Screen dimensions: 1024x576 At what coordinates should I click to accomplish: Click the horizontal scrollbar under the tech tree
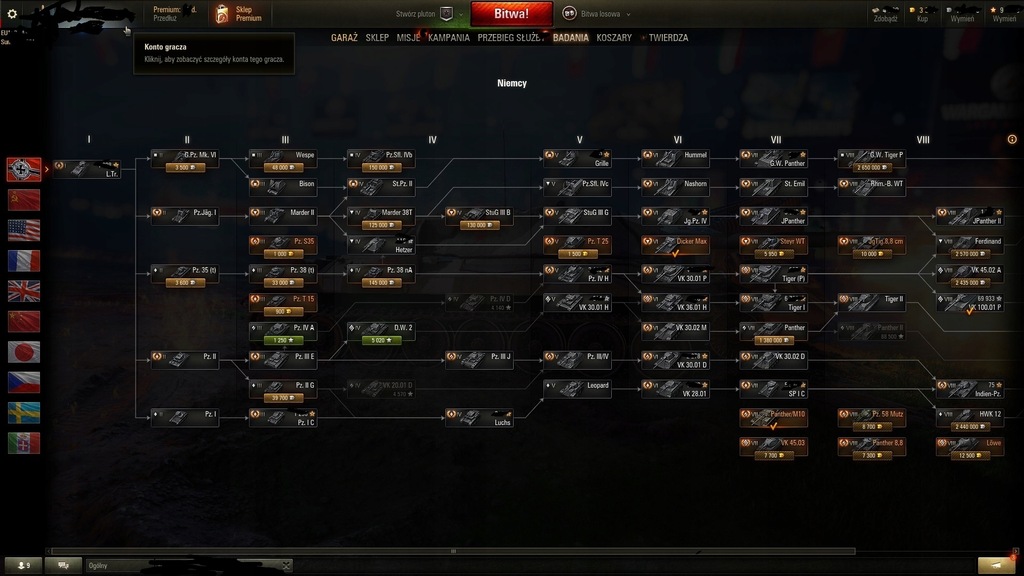point(452,551)
